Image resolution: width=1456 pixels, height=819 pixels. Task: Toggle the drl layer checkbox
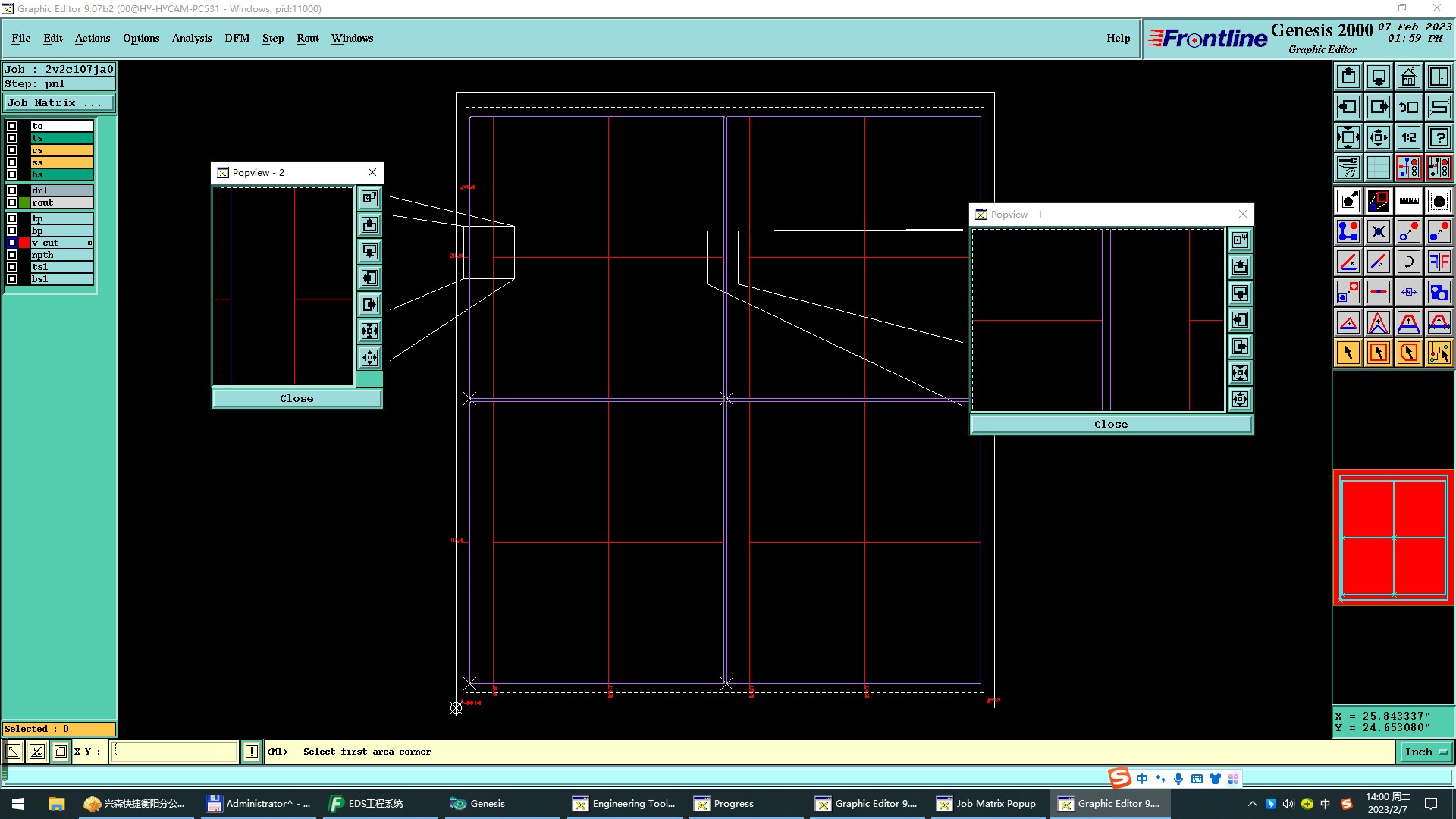pyautogui.click(x=12, y=190)
